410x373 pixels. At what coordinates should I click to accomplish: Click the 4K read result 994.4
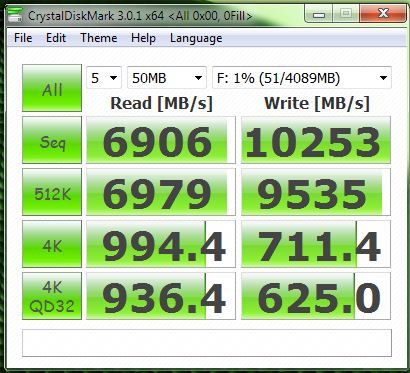tap(161, 244)
